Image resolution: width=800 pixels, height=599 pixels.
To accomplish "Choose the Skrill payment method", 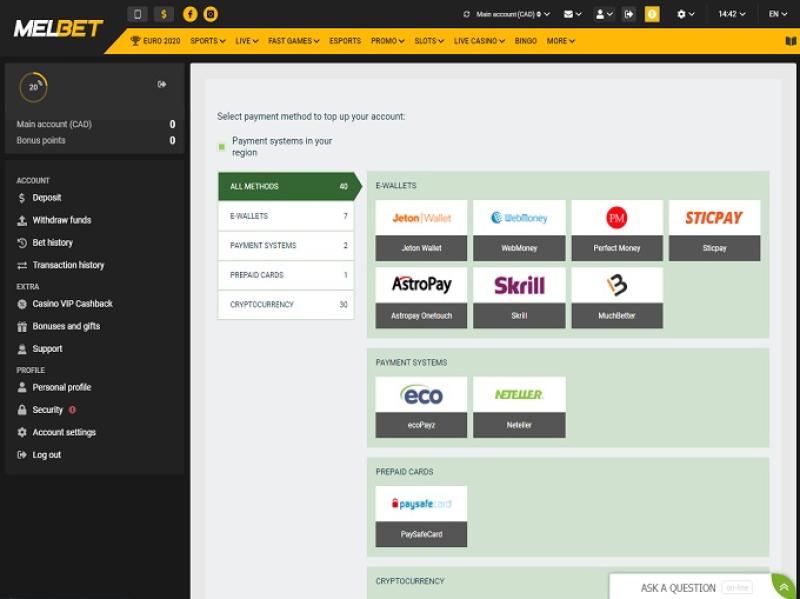I will click(519, 296).
